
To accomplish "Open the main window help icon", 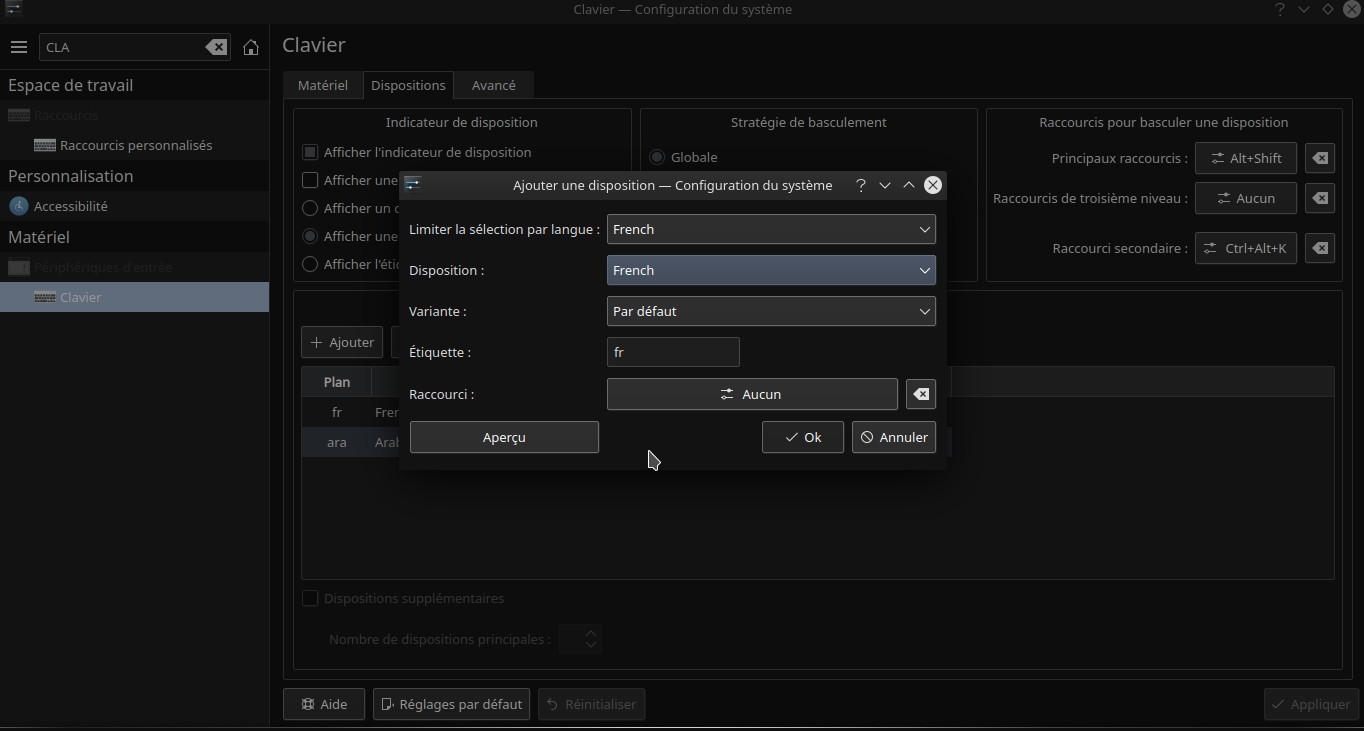I will [x=1279, y=9].
